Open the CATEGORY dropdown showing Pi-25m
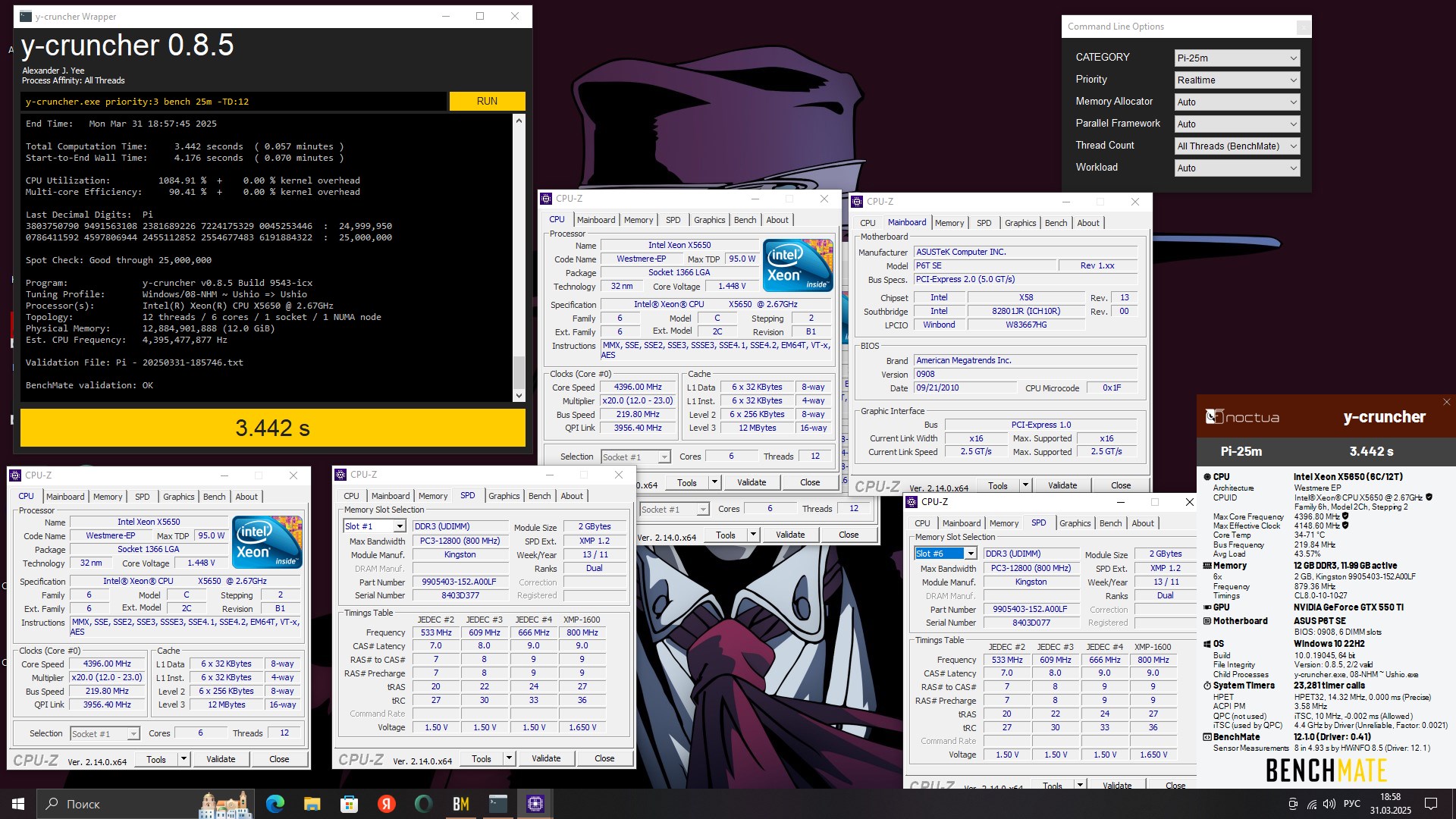 click(x=1237, y=58)
